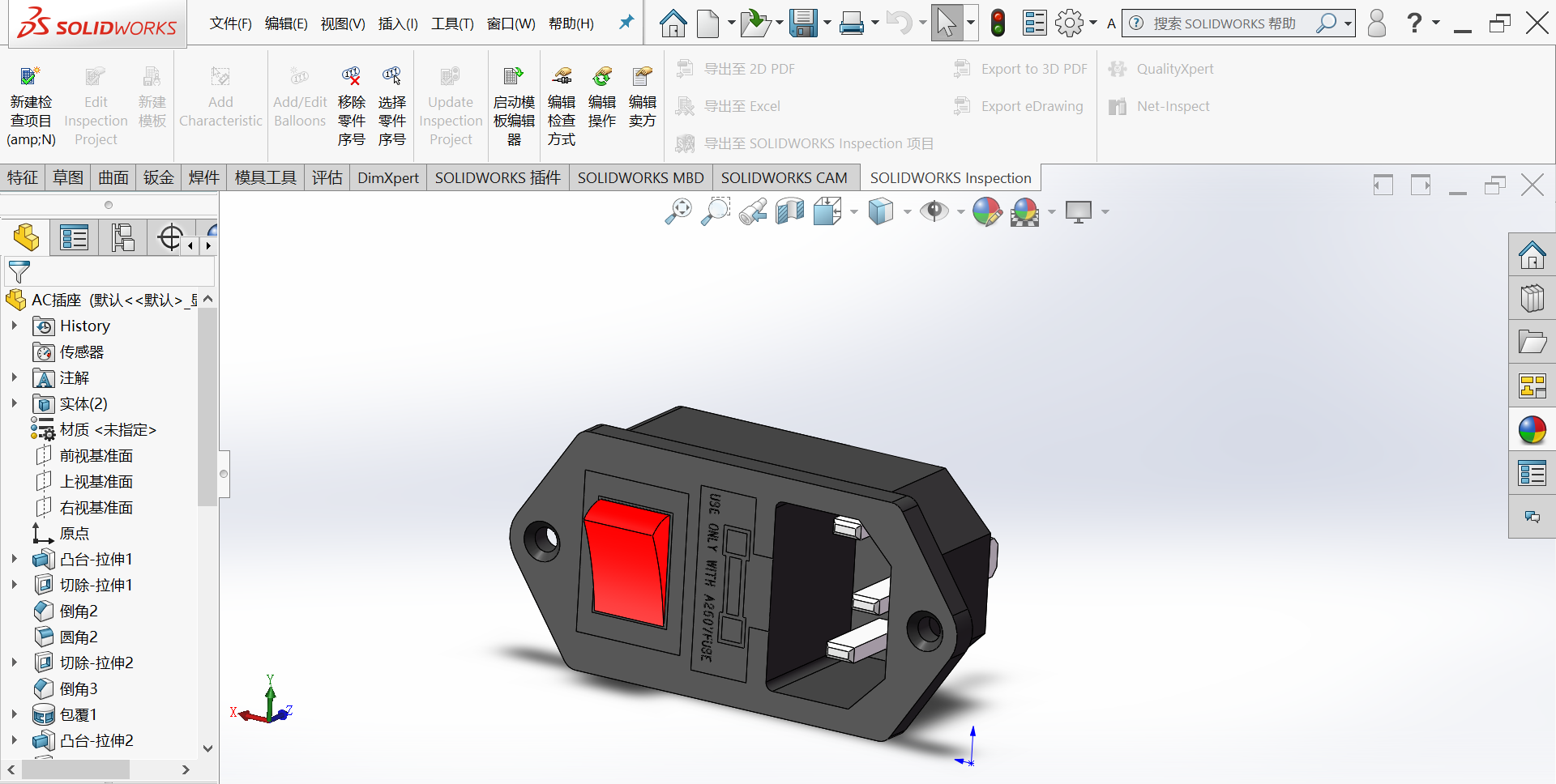Click the 选择零件序号 select balloons button
Image resolution: width=1556 pixels, height=784 pixels.
(392, 107)
